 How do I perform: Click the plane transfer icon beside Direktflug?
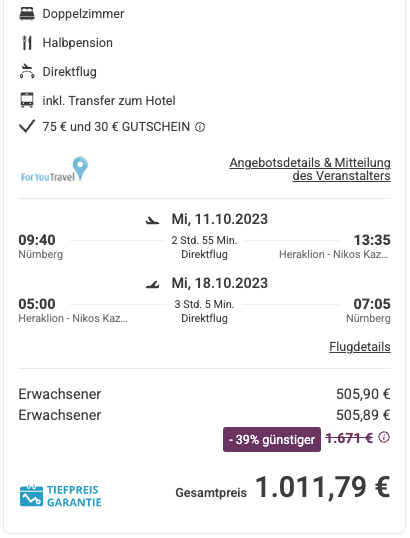coord(27,71)
